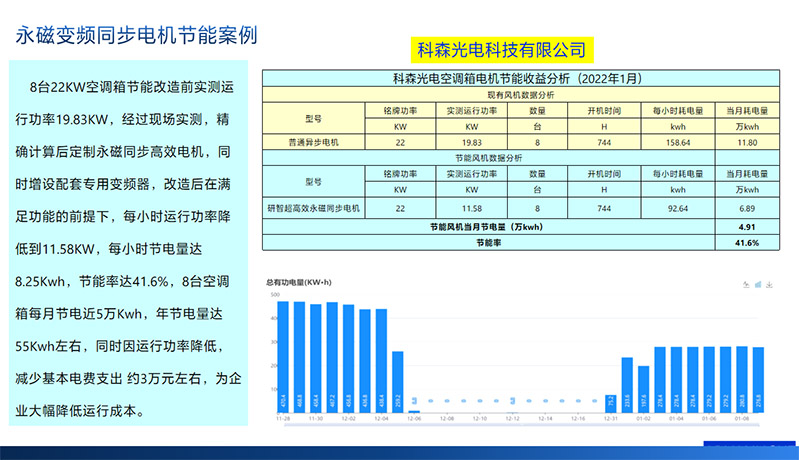
Task: Click the 280.8 bar near 01-08
Action: (741, 380)
